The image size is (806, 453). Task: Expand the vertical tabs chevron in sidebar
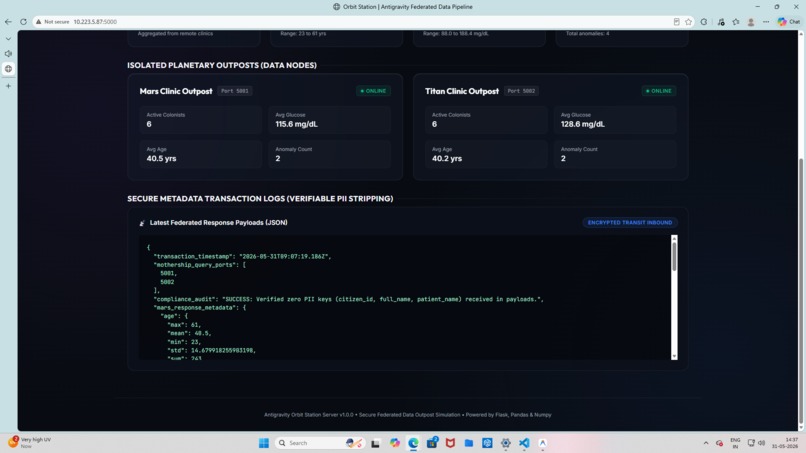(8, 39)
